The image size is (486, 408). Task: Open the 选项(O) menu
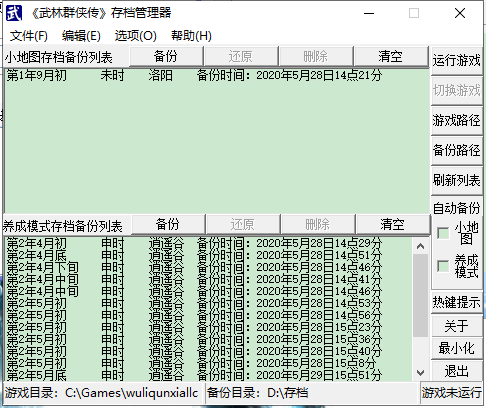click(x=135, y=36)
